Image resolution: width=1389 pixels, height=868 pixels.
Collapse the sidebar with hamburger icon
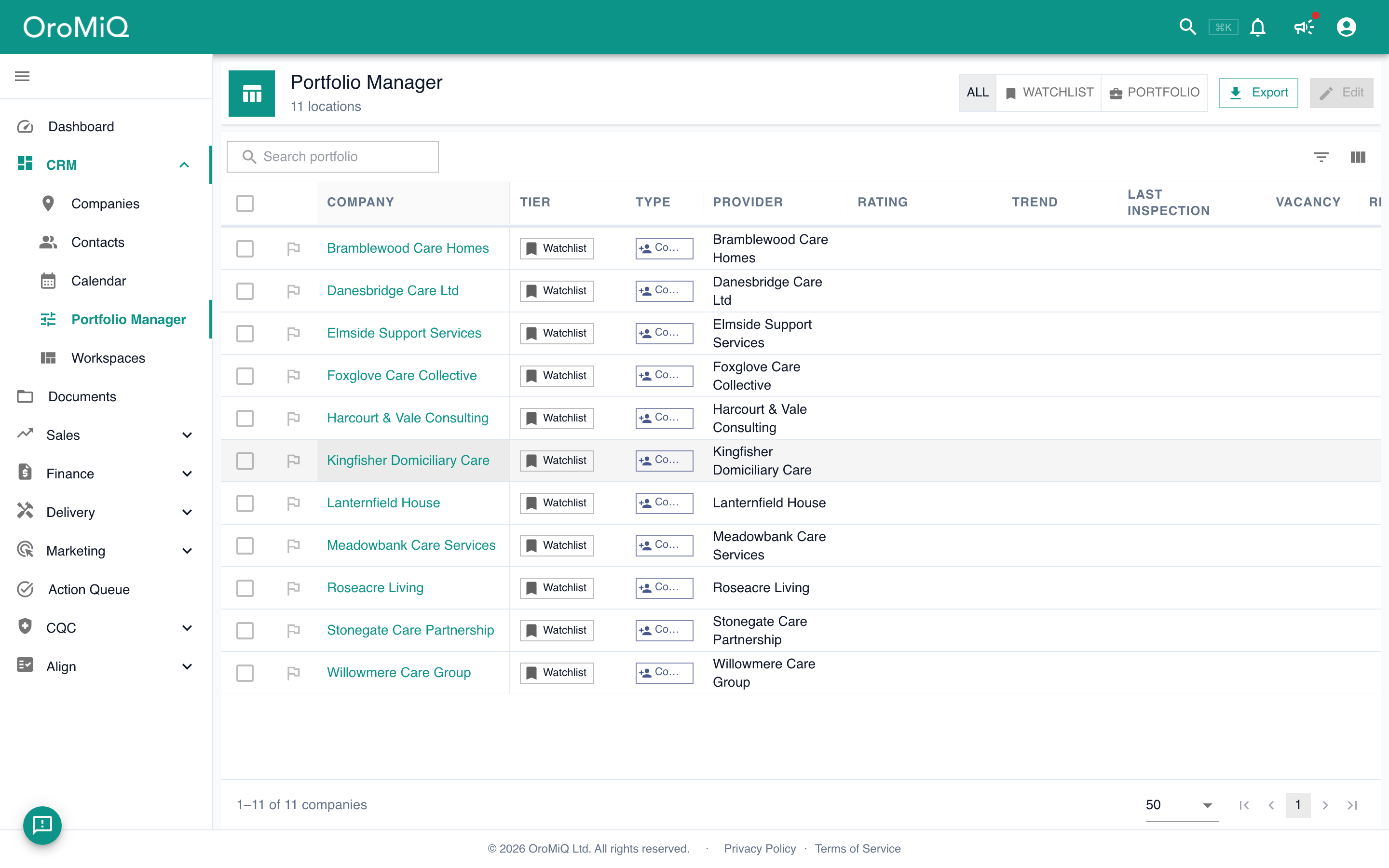(x=22, y=76)
